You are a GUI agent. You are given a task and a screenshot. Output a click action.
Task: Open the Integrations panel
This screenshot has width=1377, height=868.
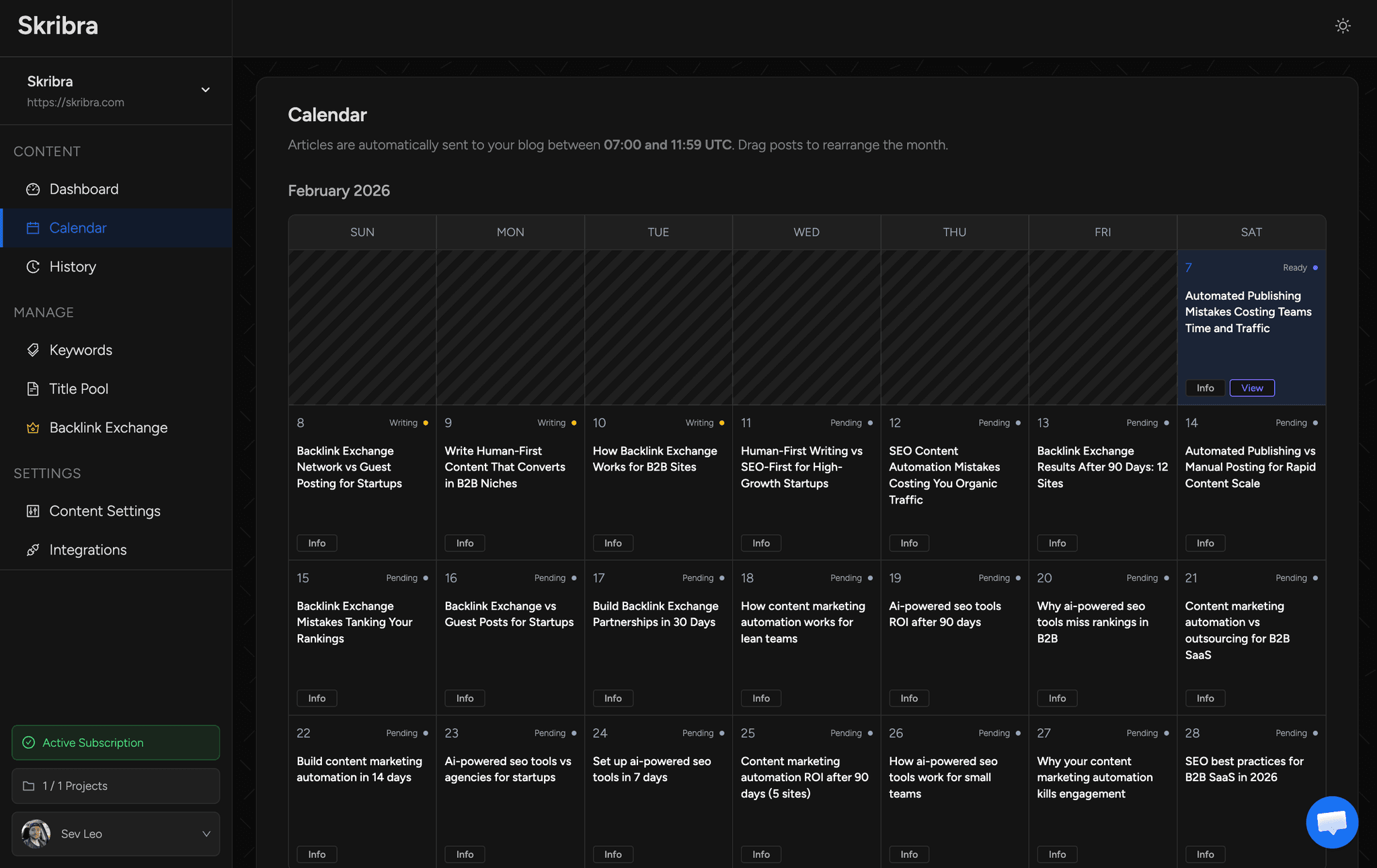tap(87, 549)
